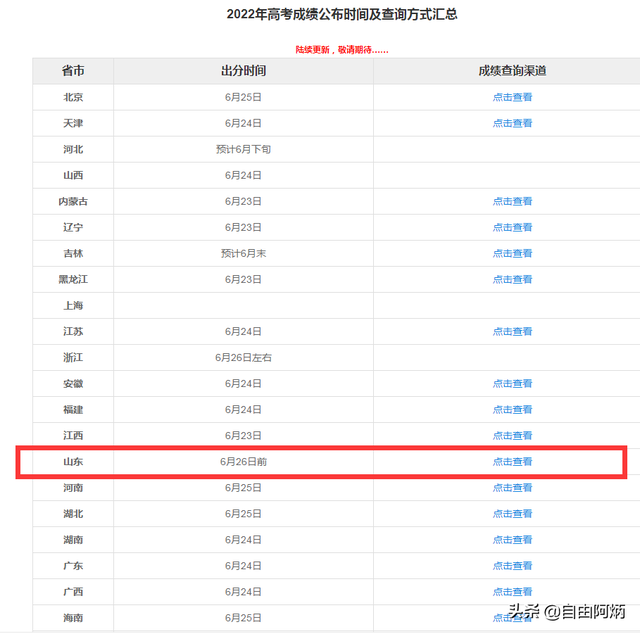
Task: Click the 6月26日左右 date for 浙江
Action: pyautogui.click(x=243, y=358)
